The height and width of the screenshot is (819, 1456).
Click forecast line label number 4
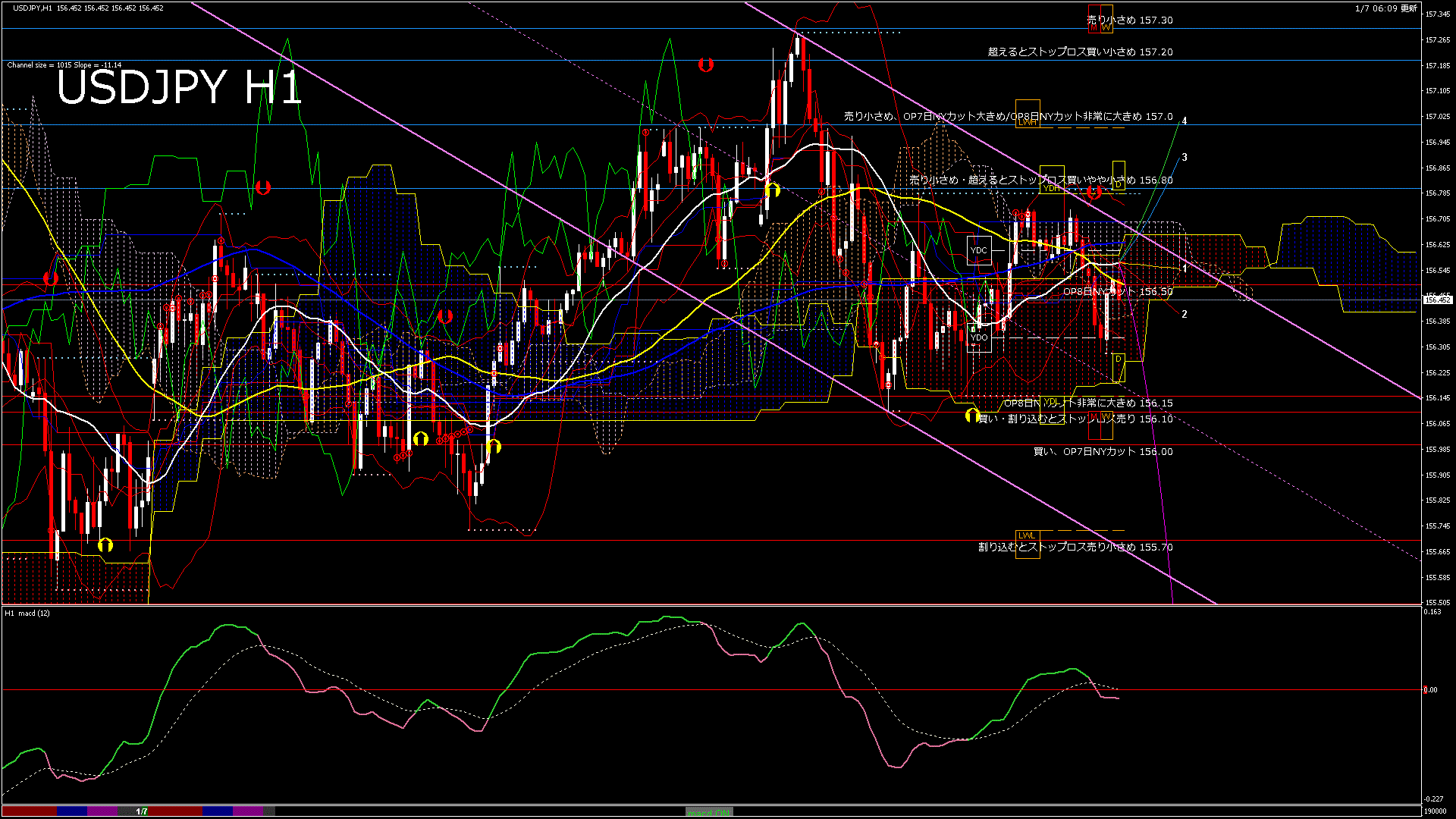1185,121
